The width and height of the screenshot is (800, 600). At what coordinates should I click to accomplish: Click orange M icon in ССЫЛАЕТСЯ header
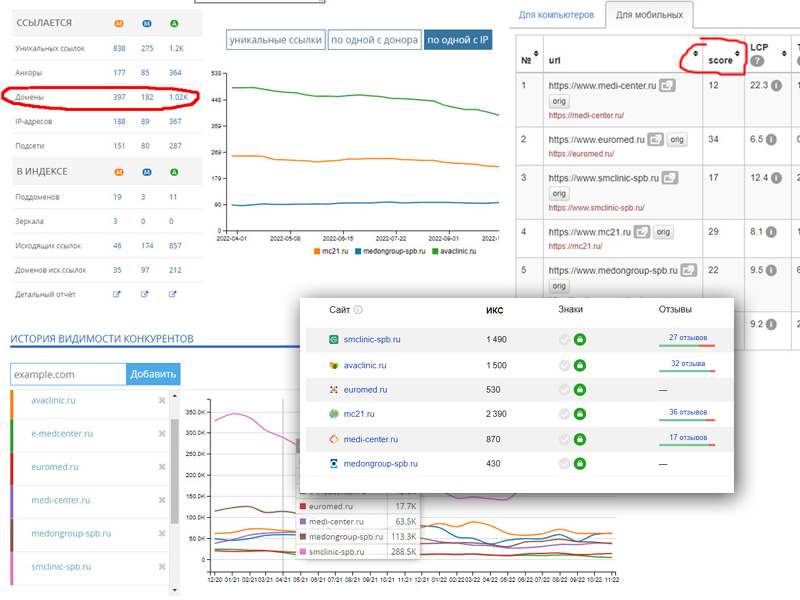point(119,23)
